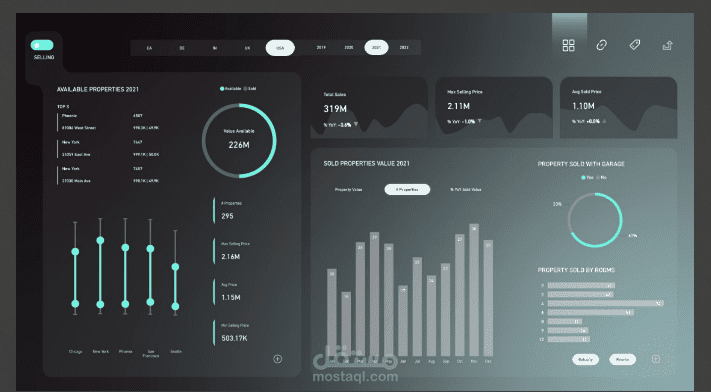Click the June bar in the sold chart
This screenshot has width=711, height=392.
tap(403, 321)
